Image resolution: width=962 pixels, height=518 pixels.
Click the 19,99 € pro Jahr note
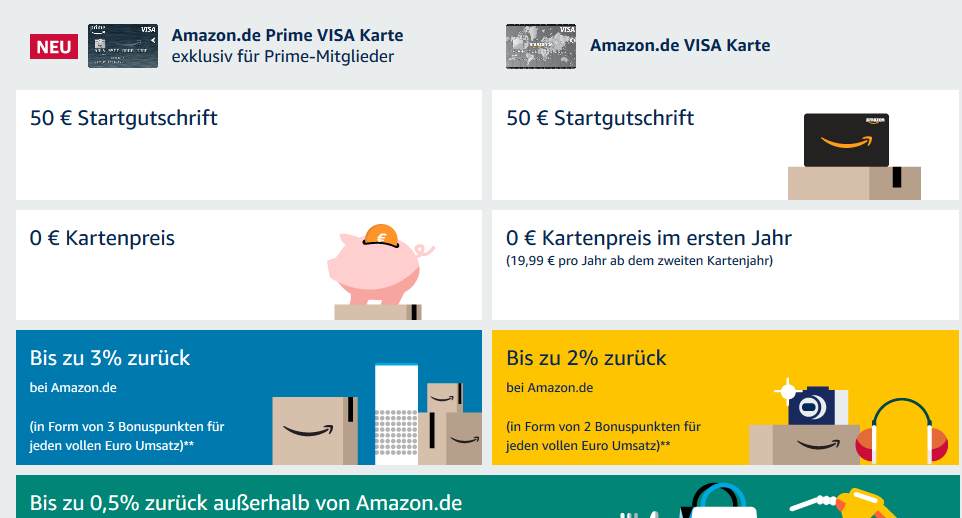point(639,261)
